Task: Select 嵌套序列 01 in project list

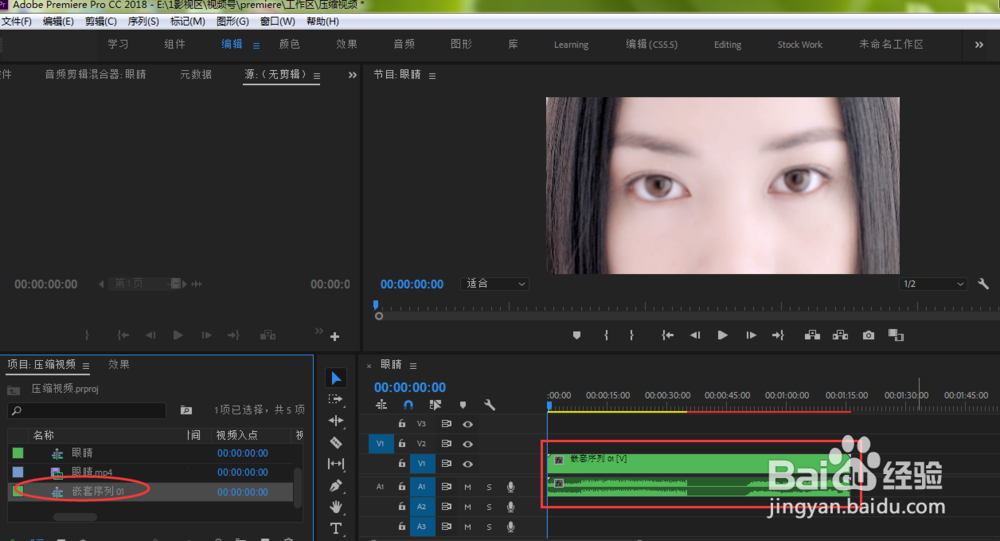Action: click(x=98, y=491)
